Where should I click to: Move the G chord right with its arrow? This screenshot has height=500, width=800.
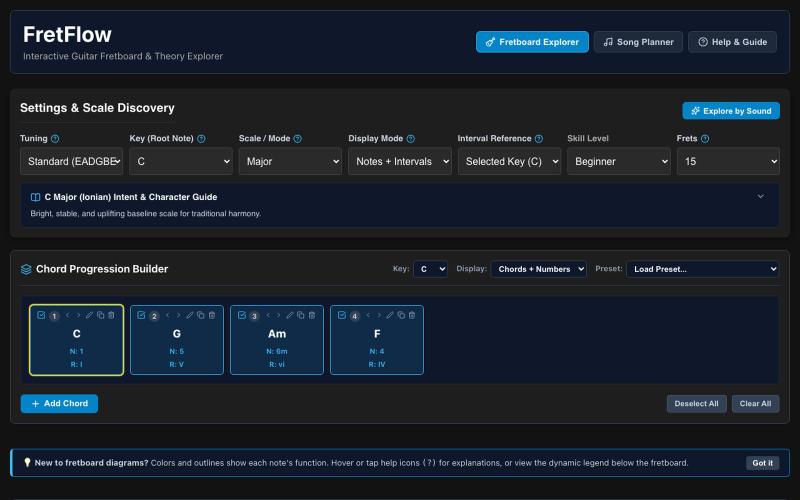[x=178, y=315]
